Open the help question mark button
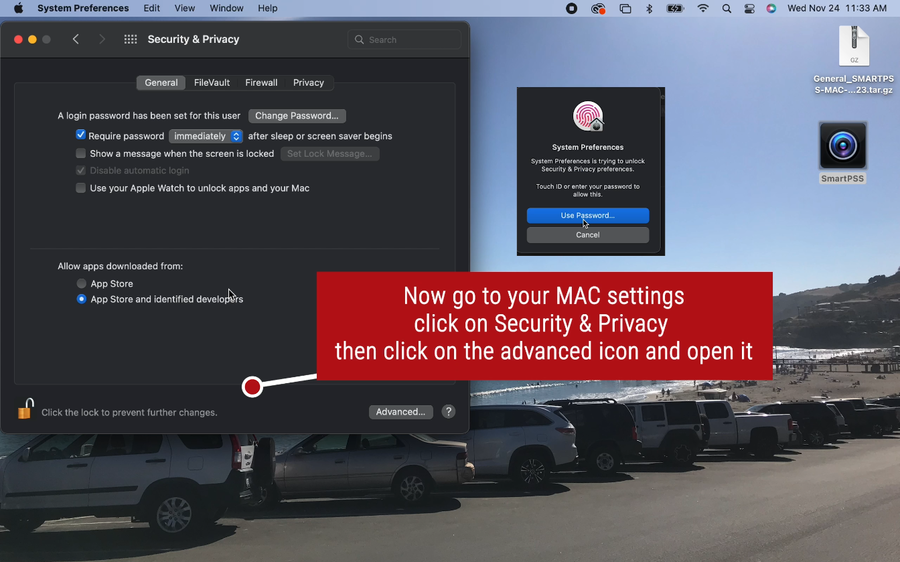The image size is (900, 562). 448,412
